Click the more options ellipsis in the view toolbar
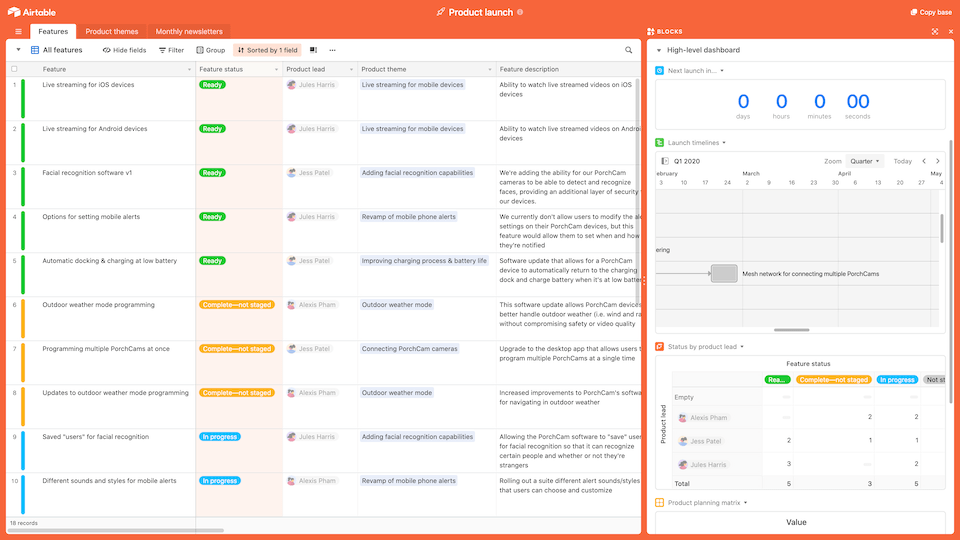 click(x=333, y=50)
